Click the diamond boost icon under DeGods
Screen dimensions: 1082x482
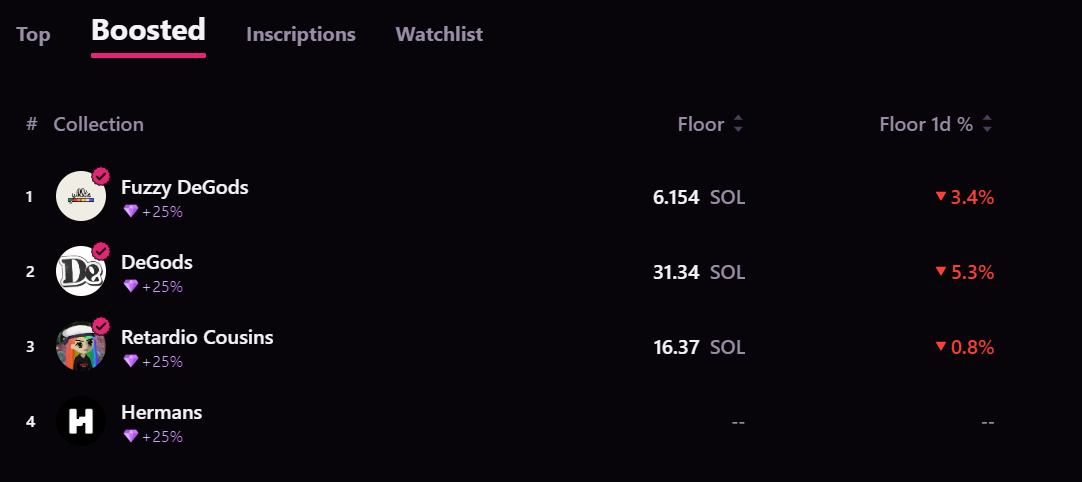[x=130, y=286]
